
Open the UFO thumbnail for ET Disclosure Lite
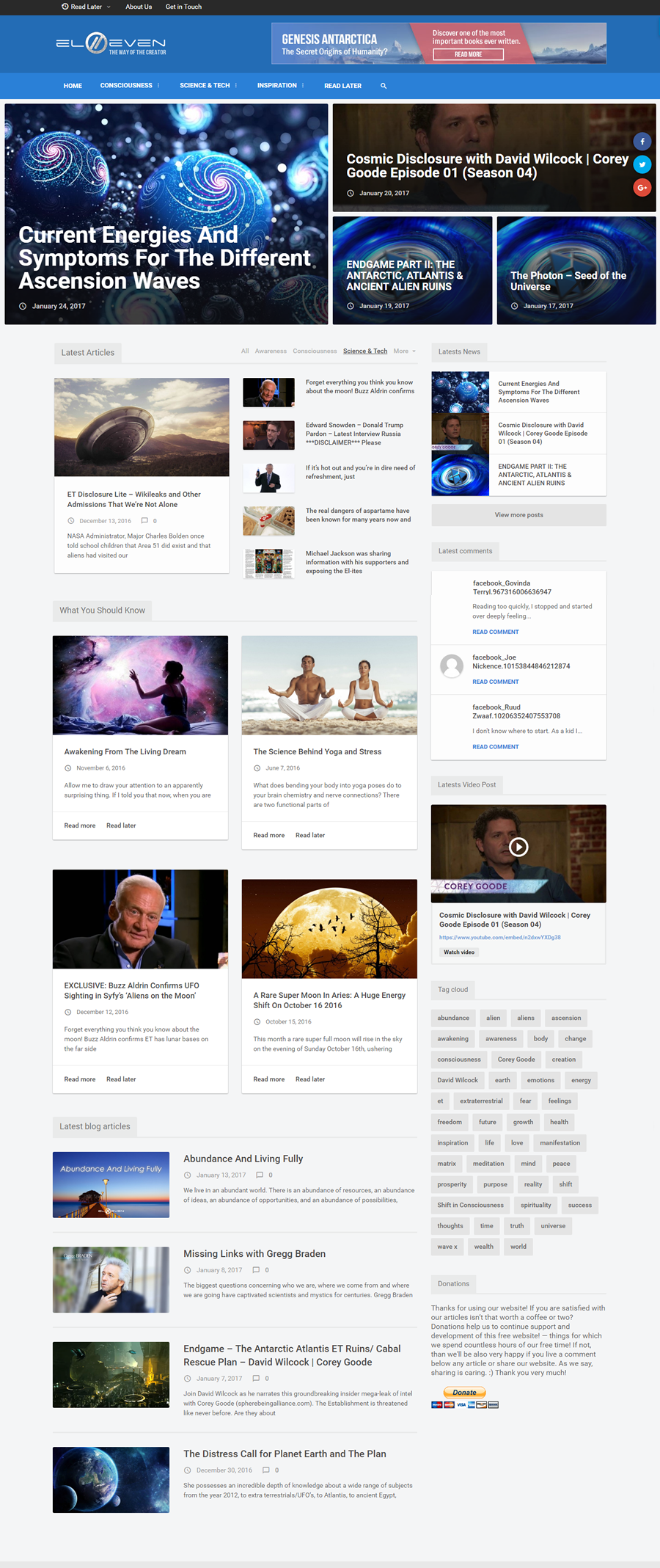[x=142, y=427]
